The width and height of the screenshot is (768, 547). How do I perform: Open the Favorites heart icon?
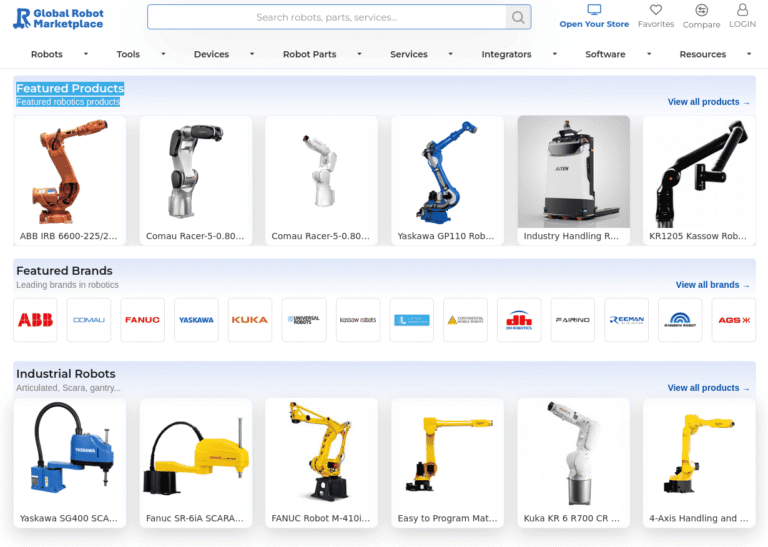[656, 9]
